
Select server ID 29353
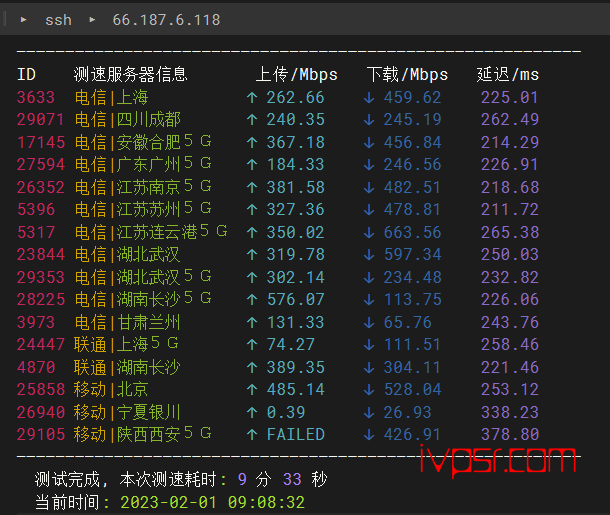coord(41,277)
